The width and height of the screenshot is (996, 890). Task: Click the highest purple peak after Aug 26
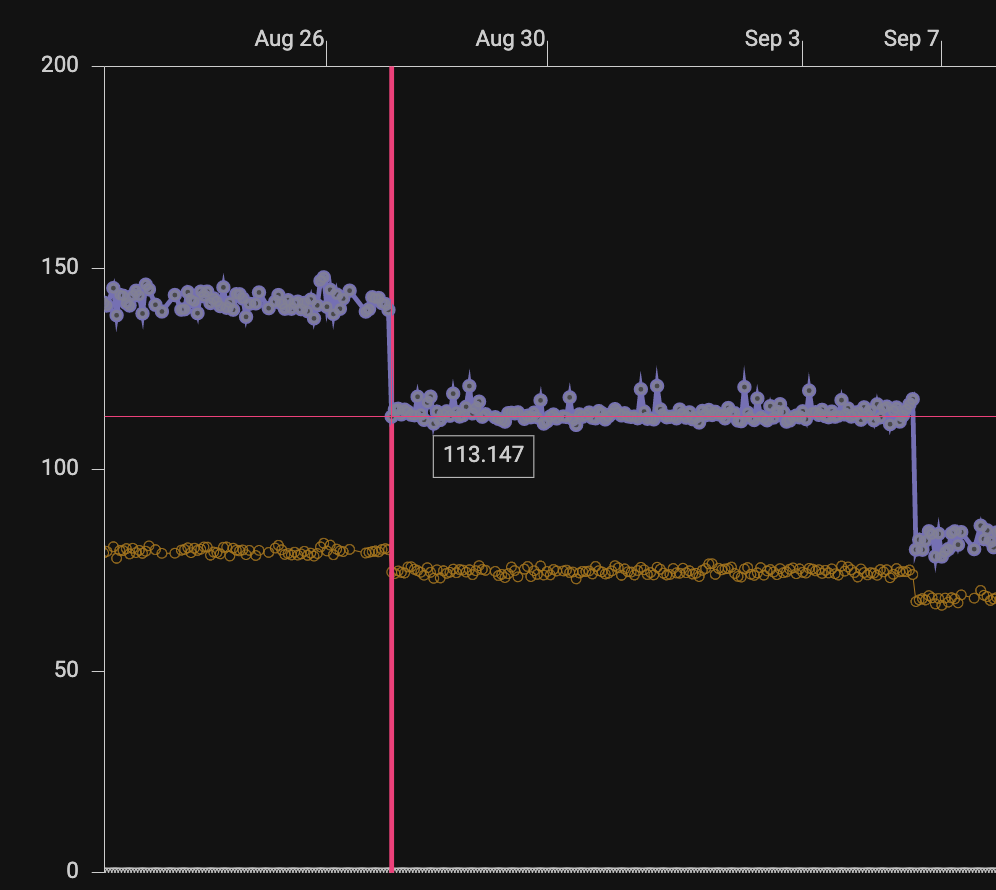tap(323, 279)
